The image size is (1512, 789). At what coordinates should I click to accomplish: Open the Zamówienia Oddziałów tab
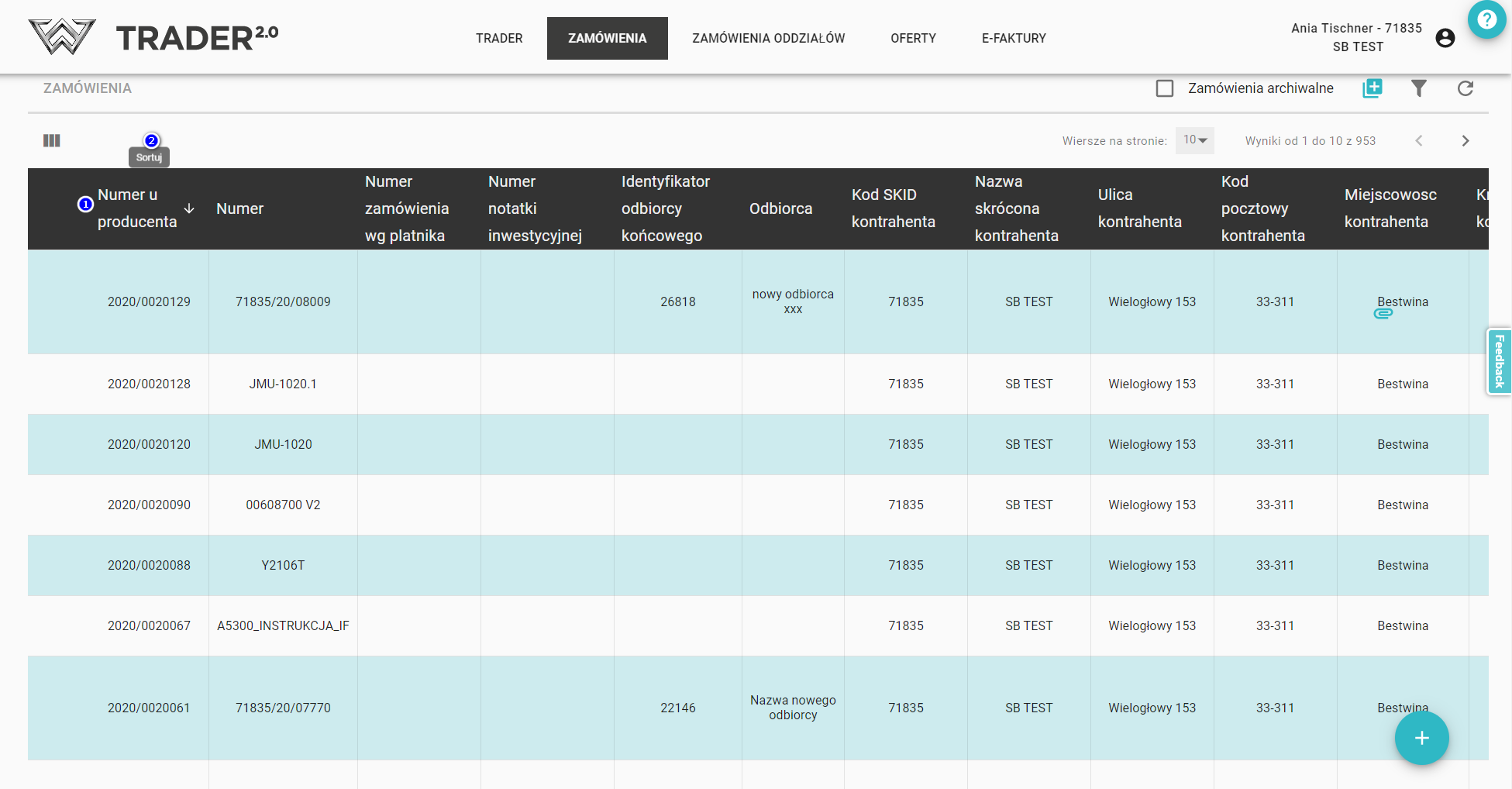pyautogui.click(x=768, y=38)
